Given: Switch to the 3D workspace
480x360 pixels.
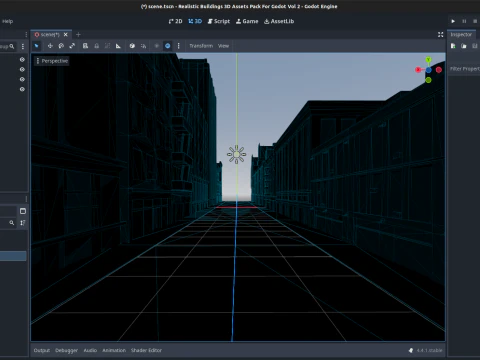Looking at the screenshot, I should (195, 21).
